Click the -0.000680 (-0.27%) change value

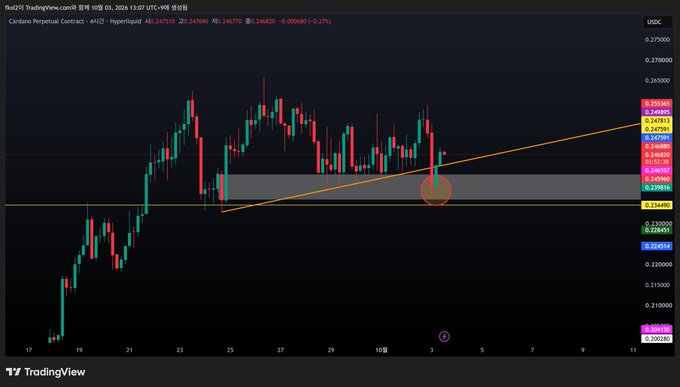(305, 21)
